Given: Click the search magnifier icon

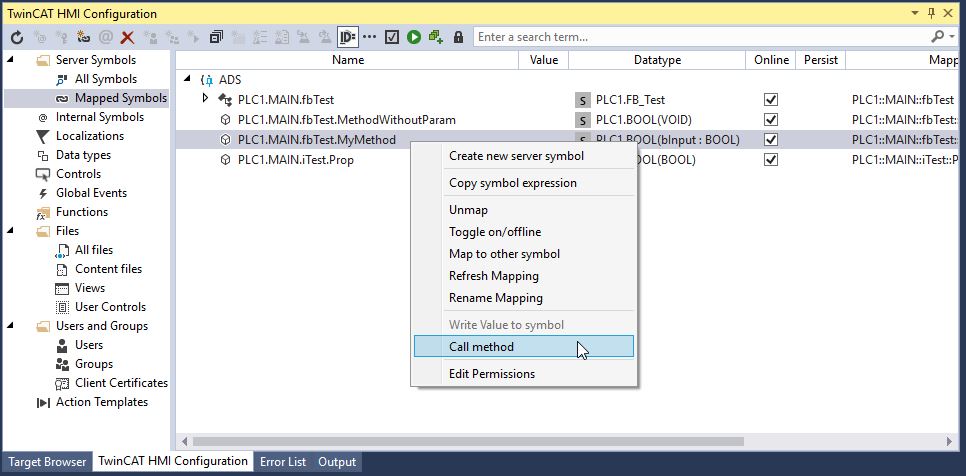Looking at the screenshot, I should [x=938, y=37].
